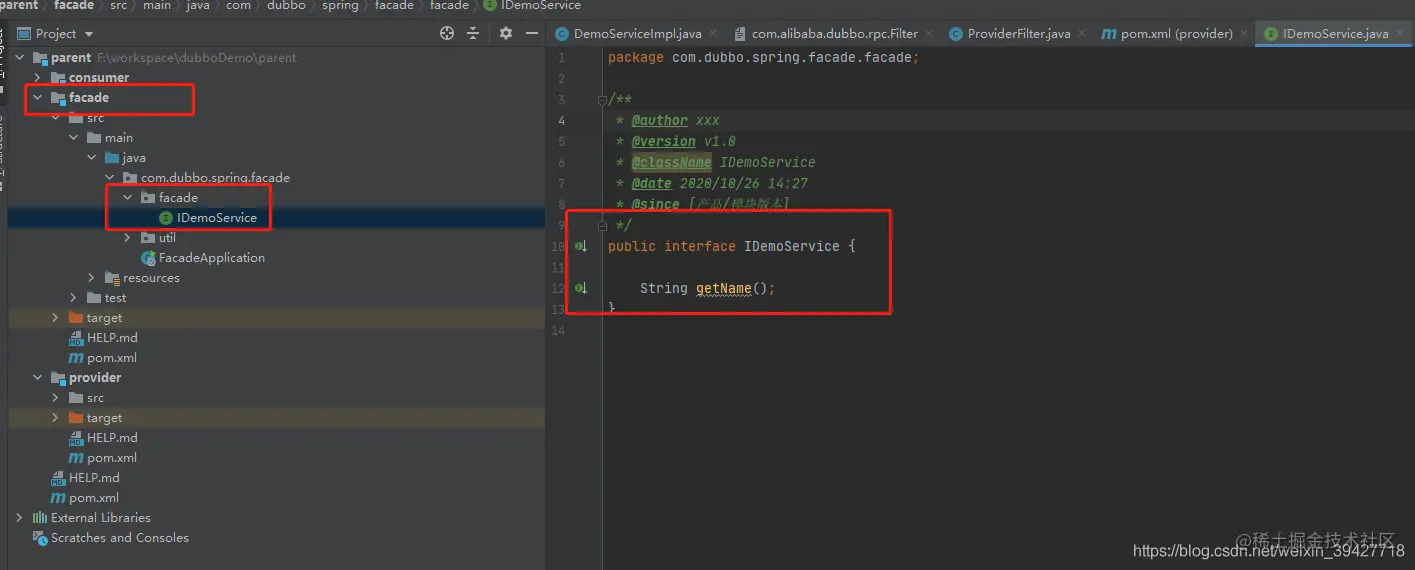Click the getName method in the code
The image size is (1415, 570).
coord(723,288)
